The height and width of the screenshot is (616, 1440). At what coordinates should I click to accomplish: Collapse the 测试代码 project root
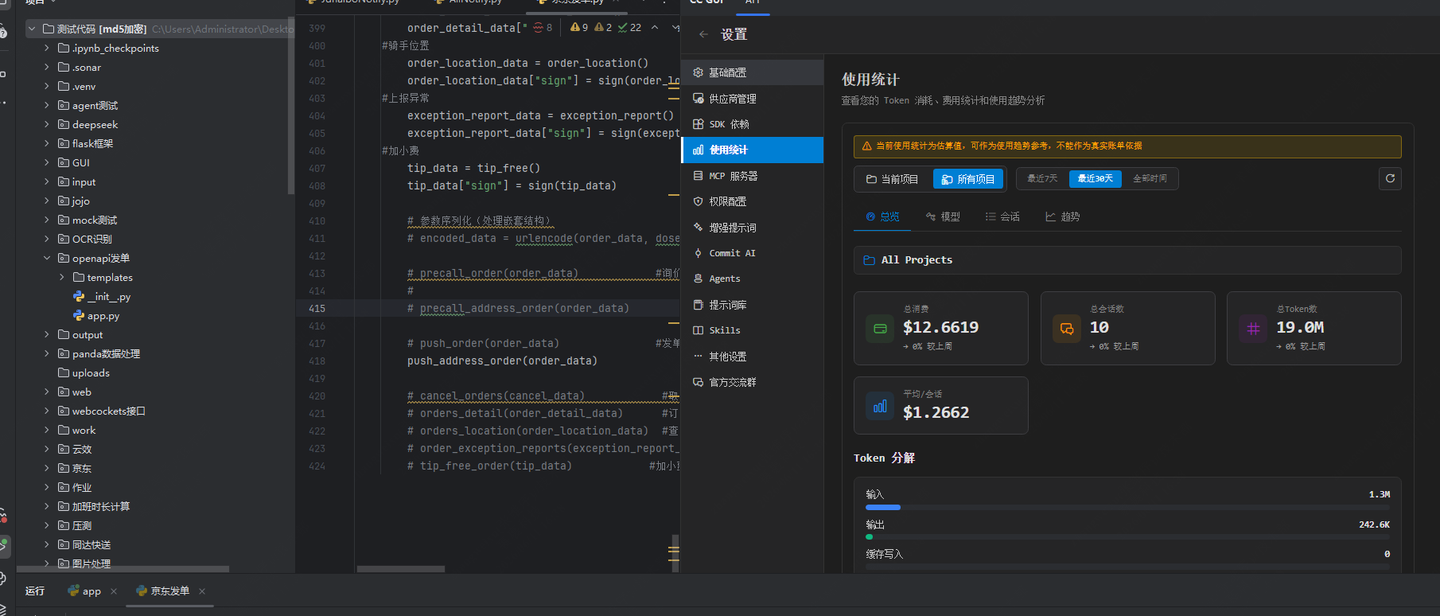[x=33, y=29]
